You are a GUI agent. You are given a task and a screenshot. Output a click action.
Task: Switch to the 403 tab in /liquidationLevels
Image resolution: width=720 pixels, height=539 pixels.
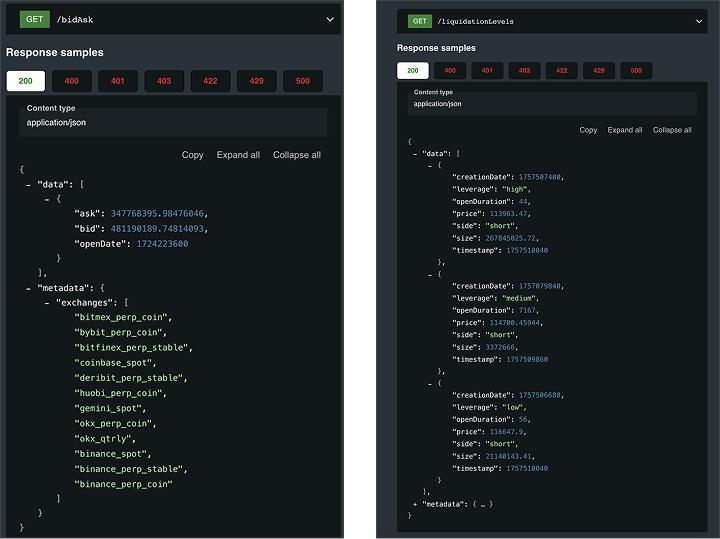524,71
